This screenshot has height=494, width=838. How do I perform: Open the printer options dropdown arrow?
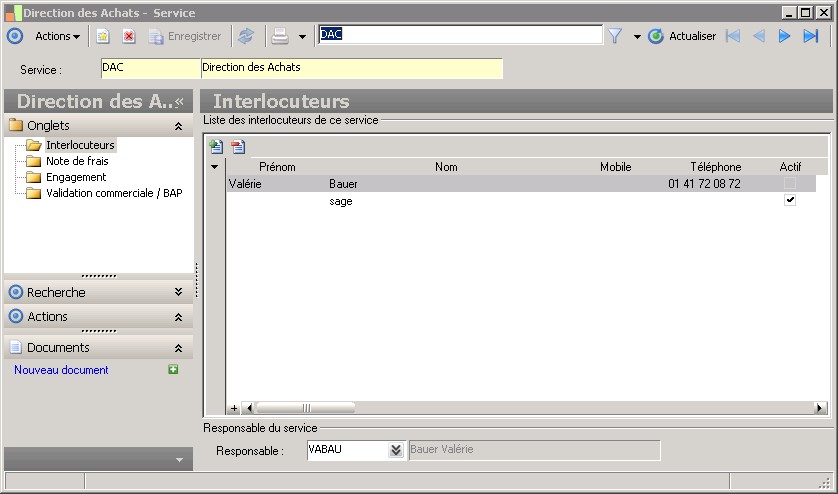click(x=302, y=36)
